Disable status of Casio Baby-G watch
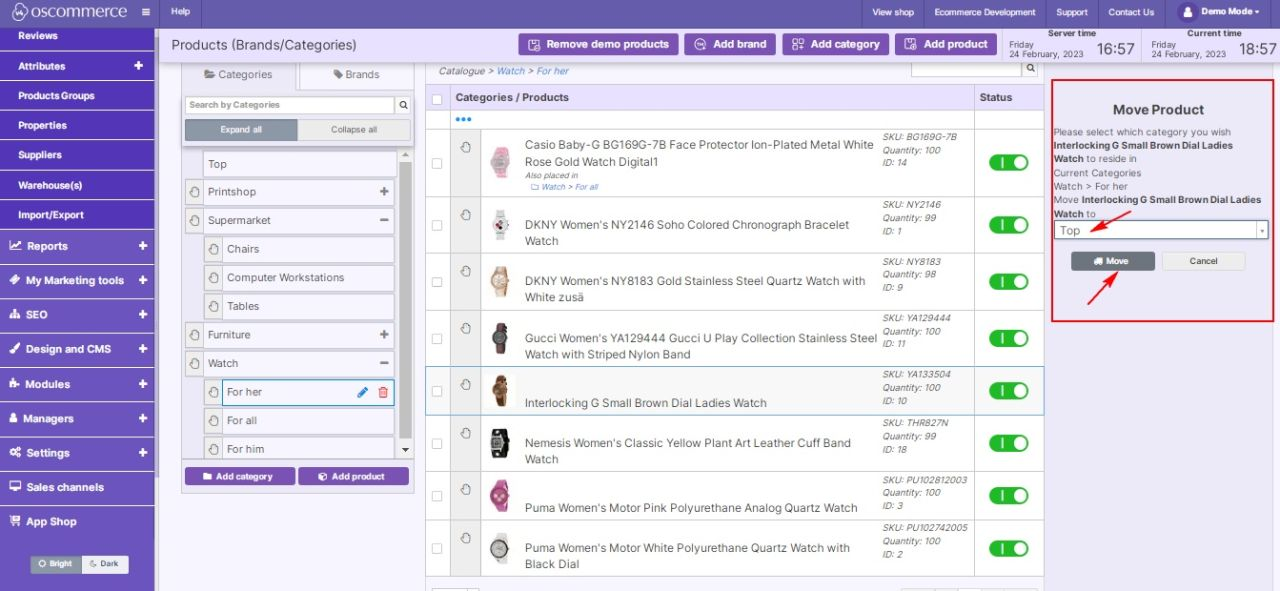 tap(1008, 163)
